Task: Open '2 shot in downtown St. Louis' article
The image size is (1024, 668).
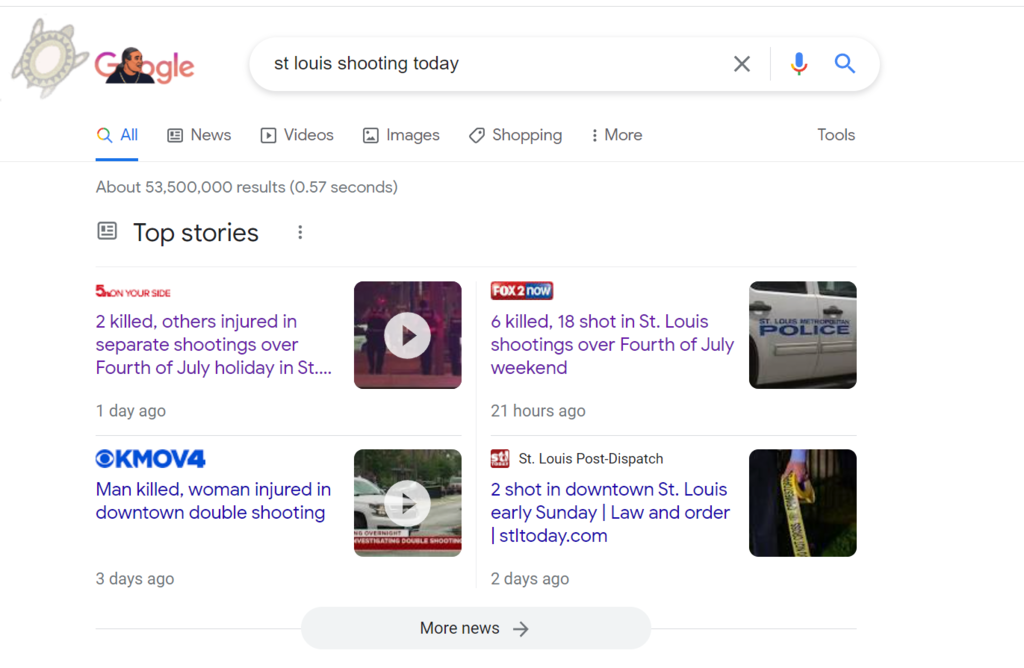Action: [x=610, y=512]
